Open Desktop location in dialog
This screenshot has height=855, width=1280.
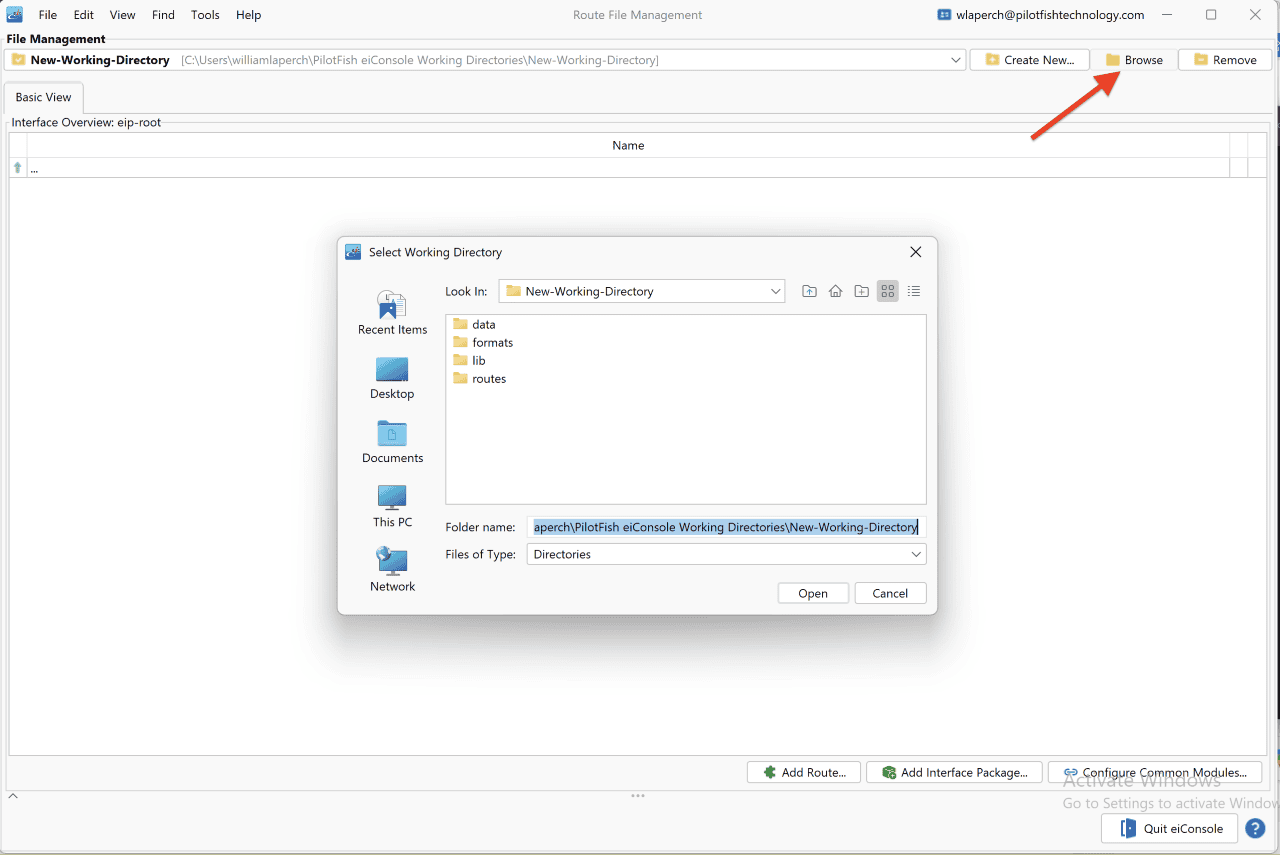(x=392, y=378)
